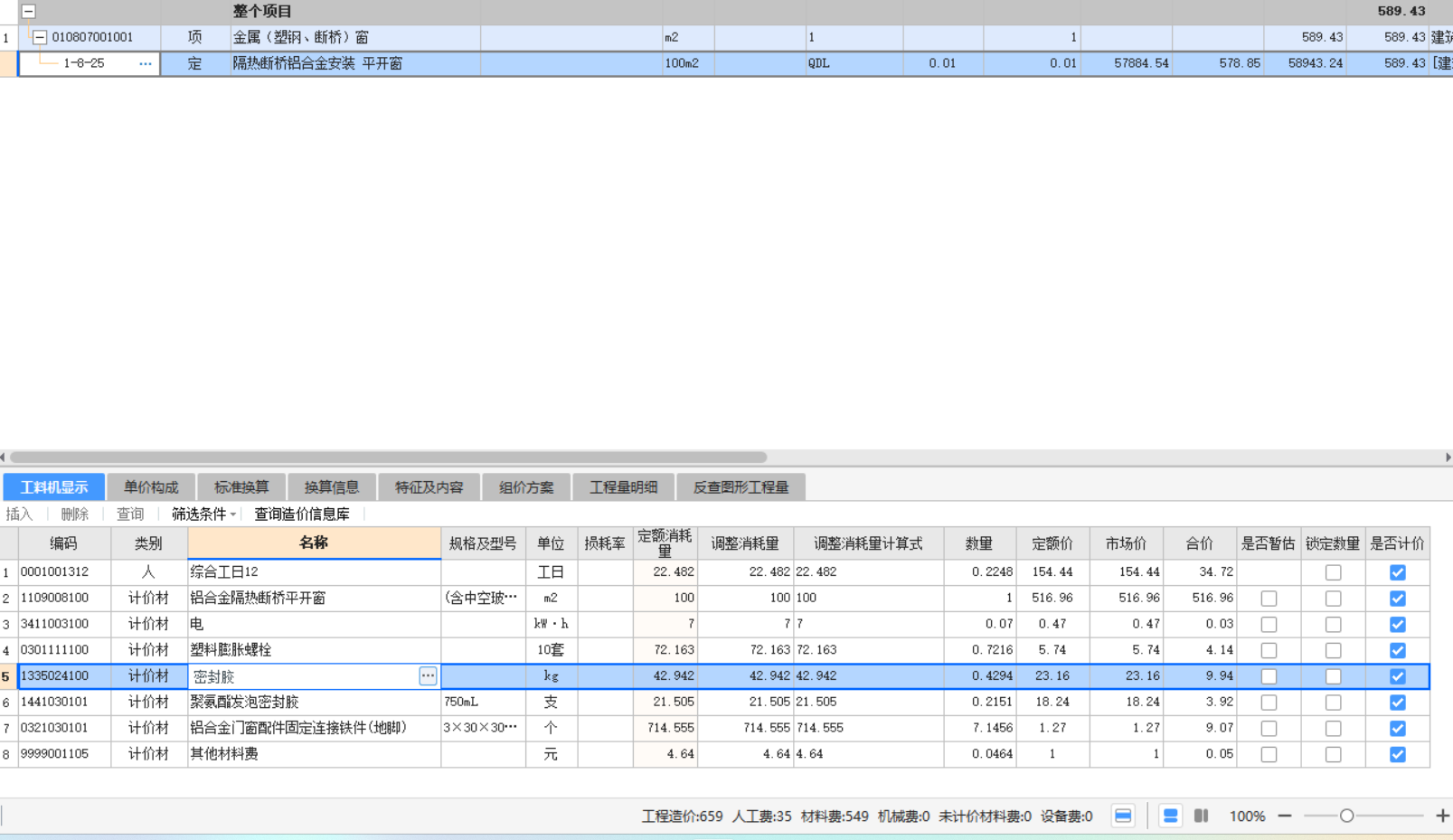Click 工程造价:659 in status bar
The height and width of the screenshot is (840, 1453).
coord(682,816)
